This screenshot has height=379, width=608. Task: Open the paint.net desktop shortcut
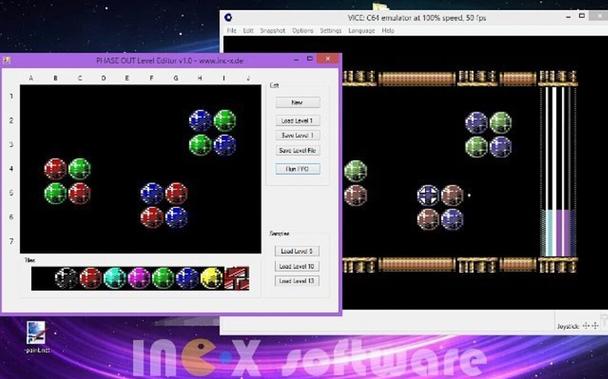tap(36, 337)
